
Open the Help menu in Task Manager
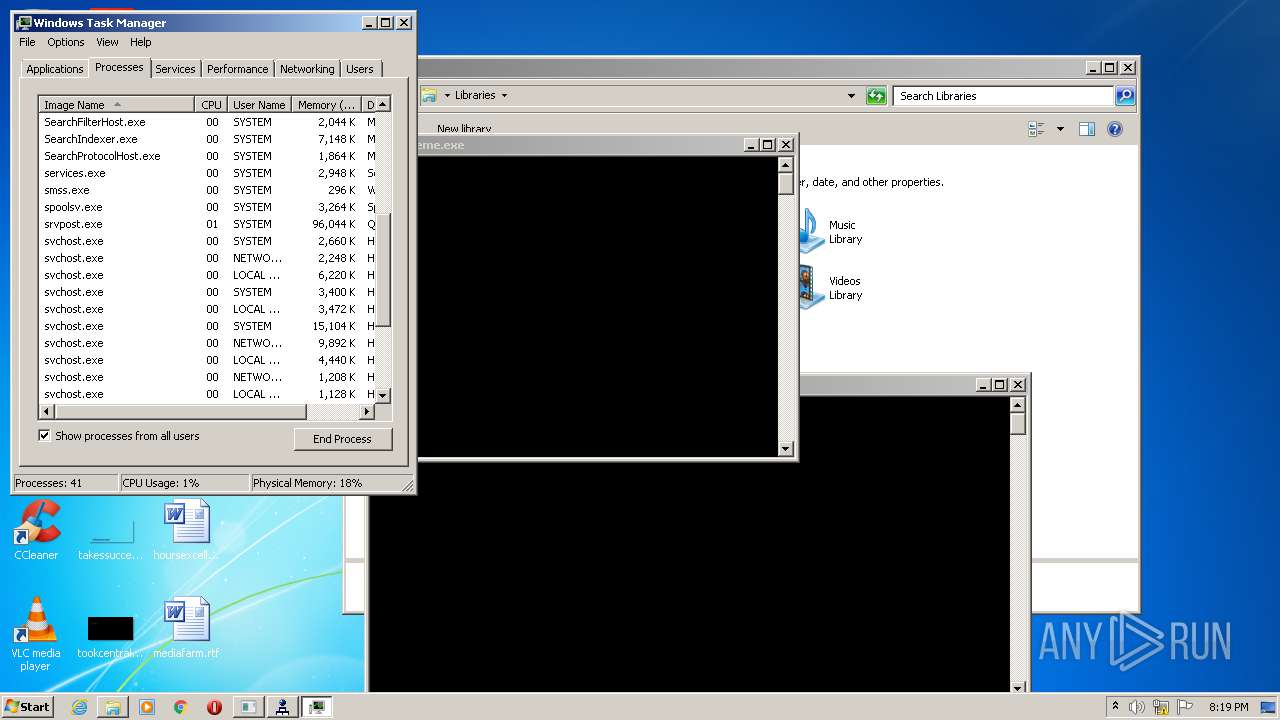click(x=141, y=42)
